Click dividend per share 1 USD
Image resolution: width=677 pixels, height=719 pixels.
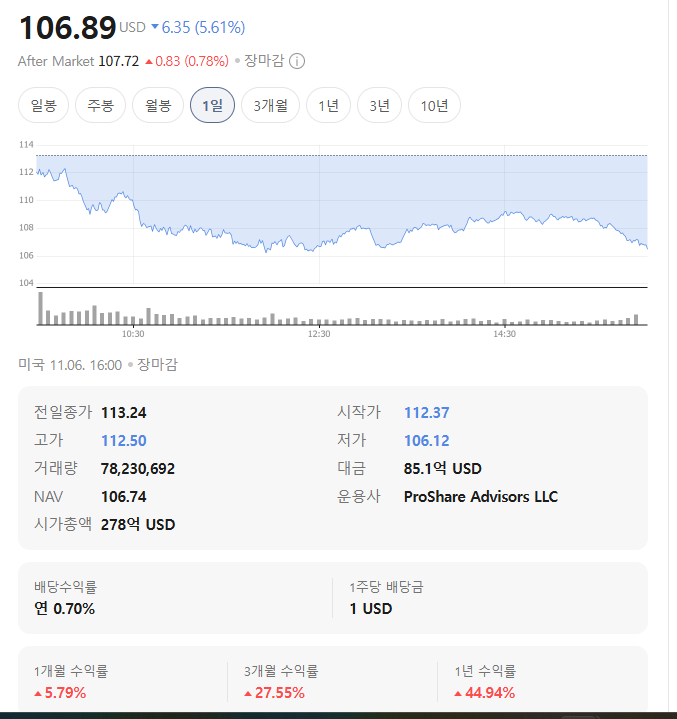(371, 608)
